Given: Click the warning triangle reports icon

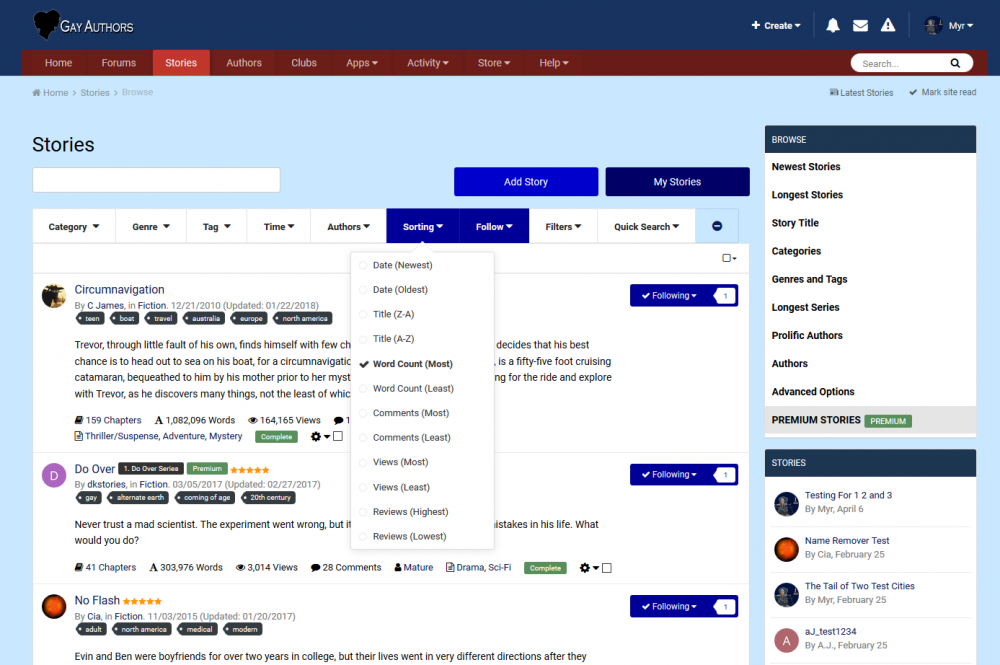Looking at the screenshot, I should click(x=887, y=26).
